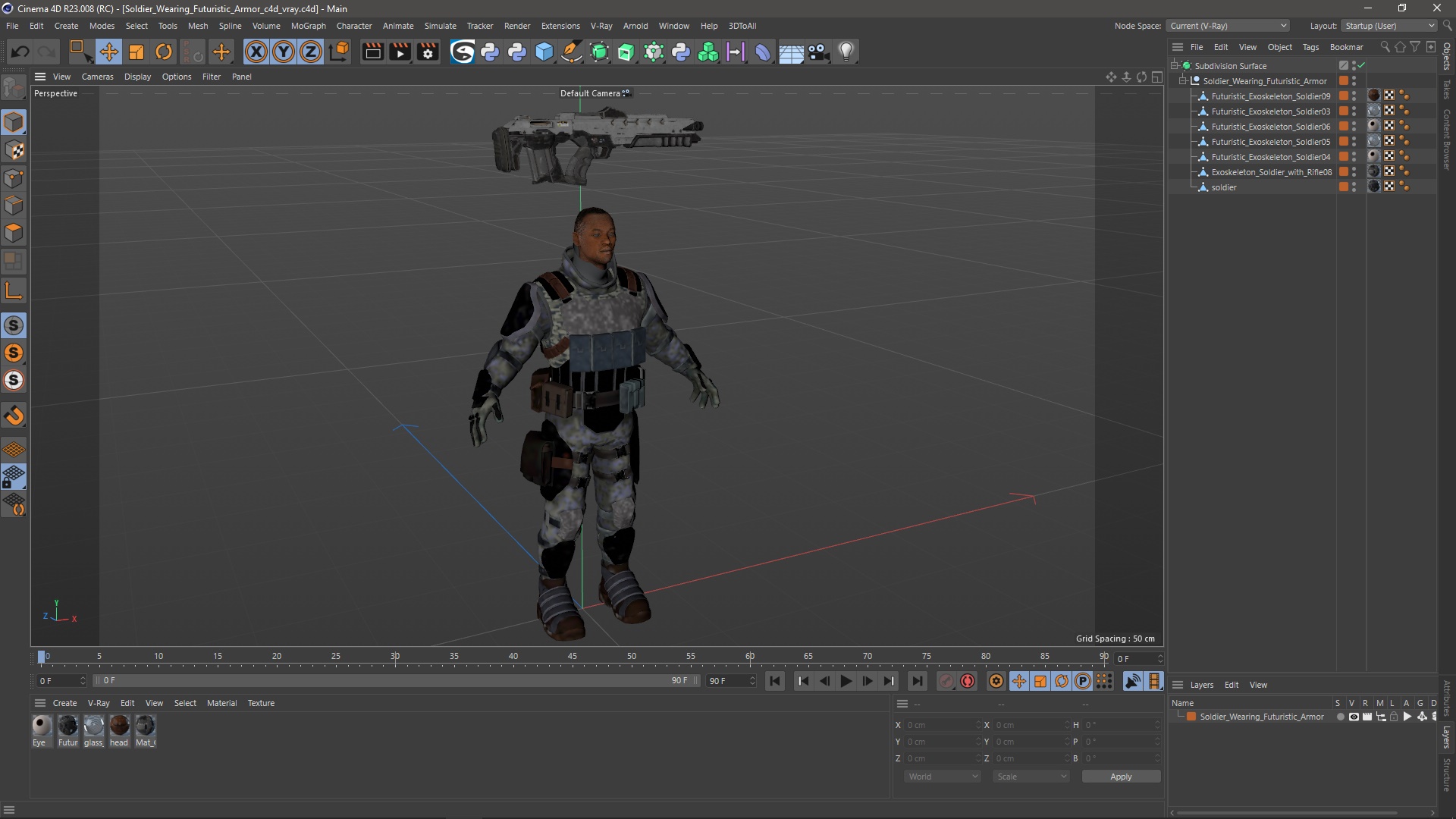The height and width of the screenshot is (819, 1456).
Task: Collapse the Soldier_Wearing_Futuristic_Armor tree node
Action: pyautogui.click(x=1183, y=81)
